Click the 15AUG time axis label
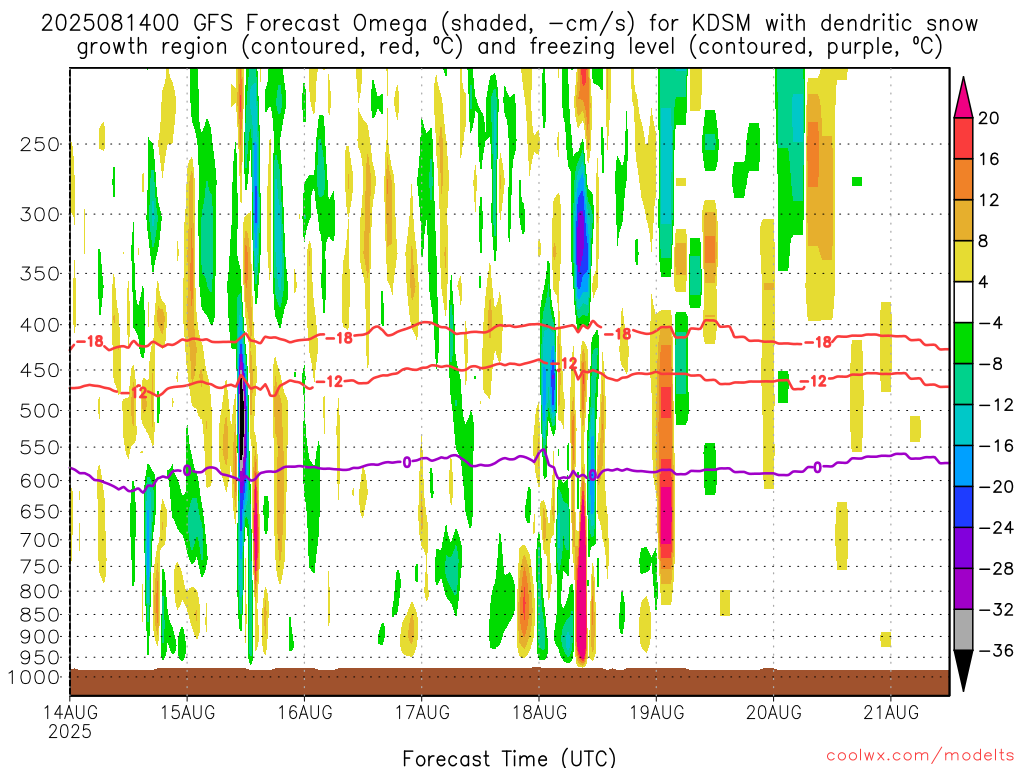1024x768 pixels. pos(187,712)
